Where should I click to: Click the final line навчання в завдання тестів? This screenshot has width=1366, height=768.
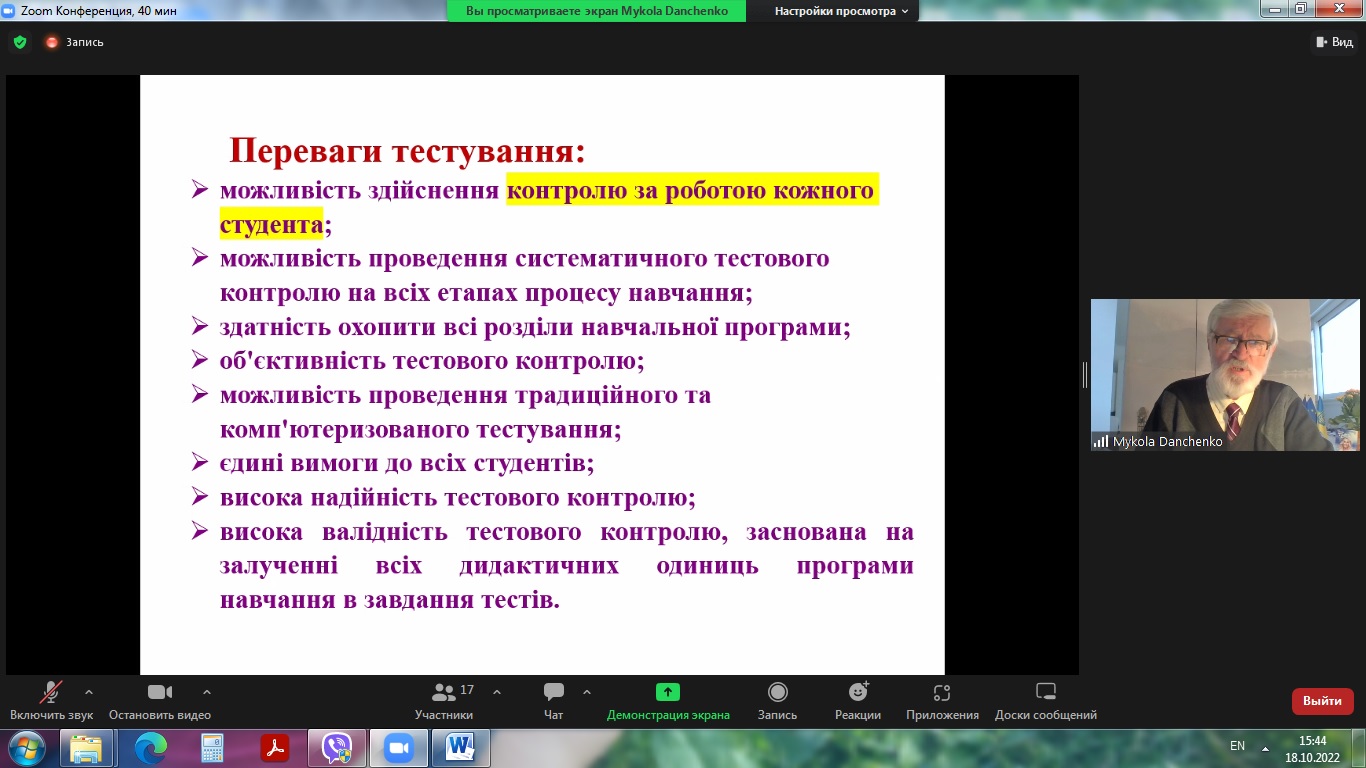click(390, 600)
